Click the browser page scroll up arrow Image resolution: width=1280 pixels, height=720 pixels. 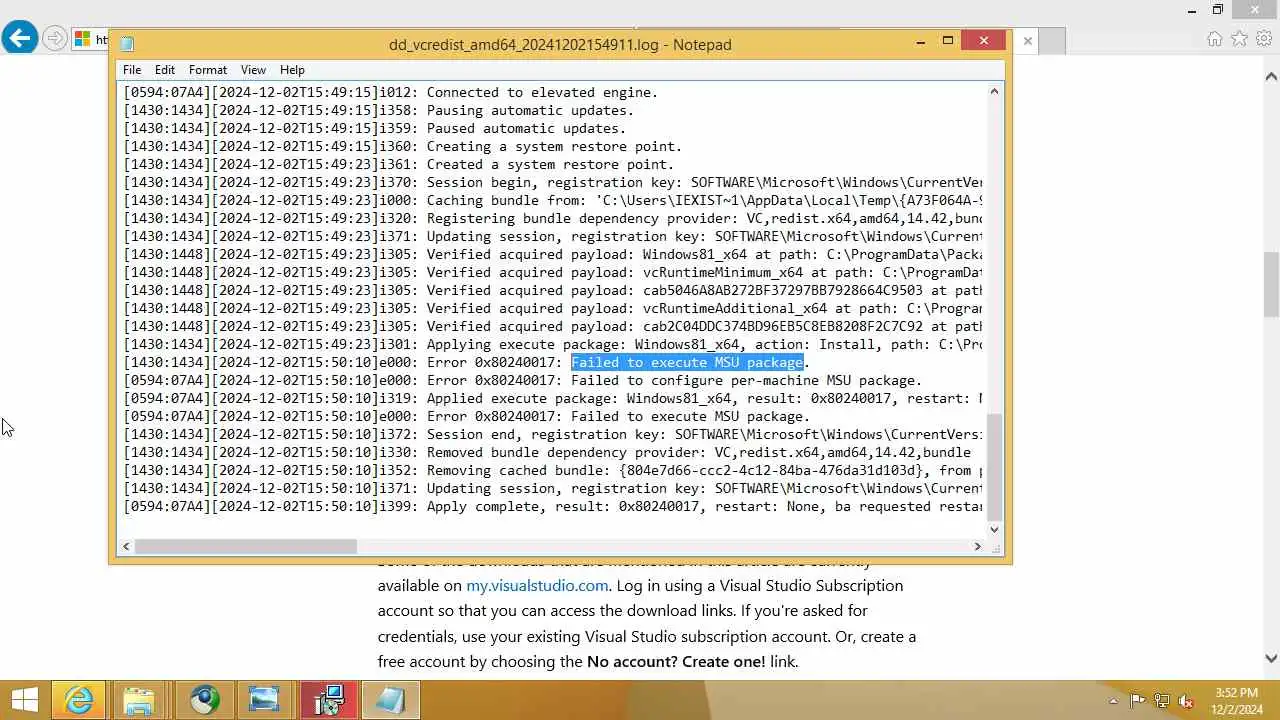[1271, 76]
